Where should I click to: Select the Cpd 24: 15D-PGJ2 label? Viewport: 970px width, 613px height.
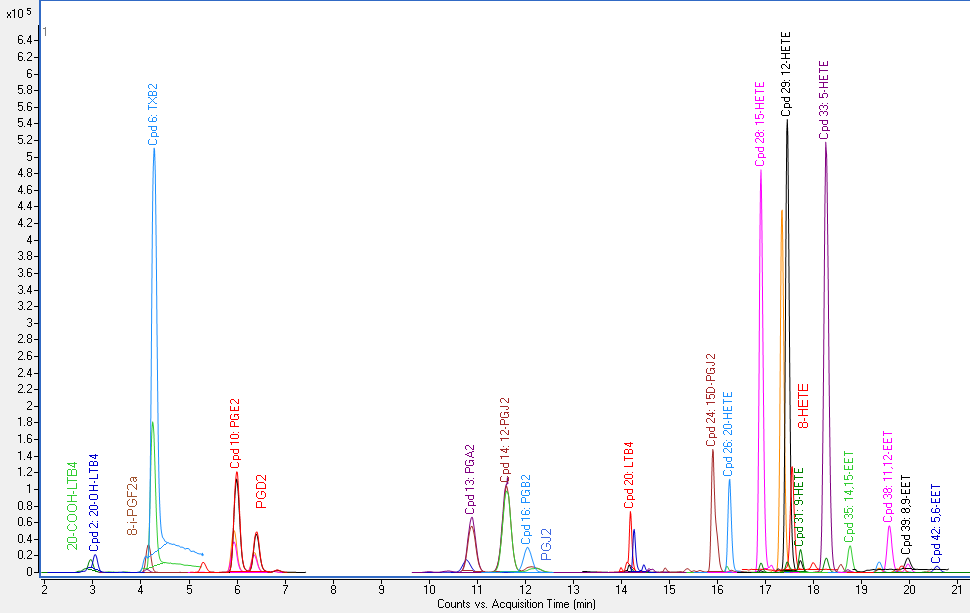tap(712, 399)
